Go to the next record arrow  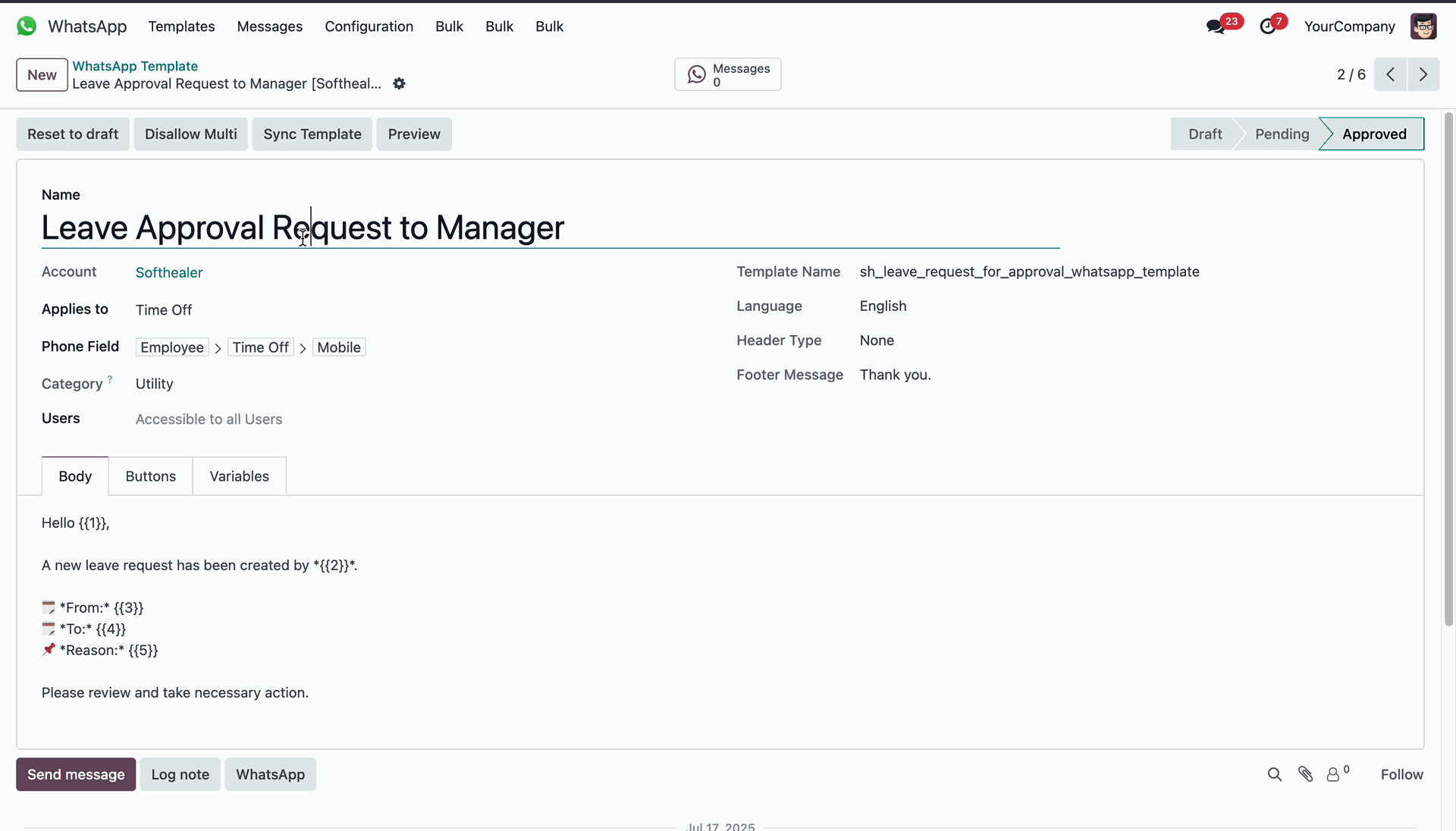[x=1423, y=74]
